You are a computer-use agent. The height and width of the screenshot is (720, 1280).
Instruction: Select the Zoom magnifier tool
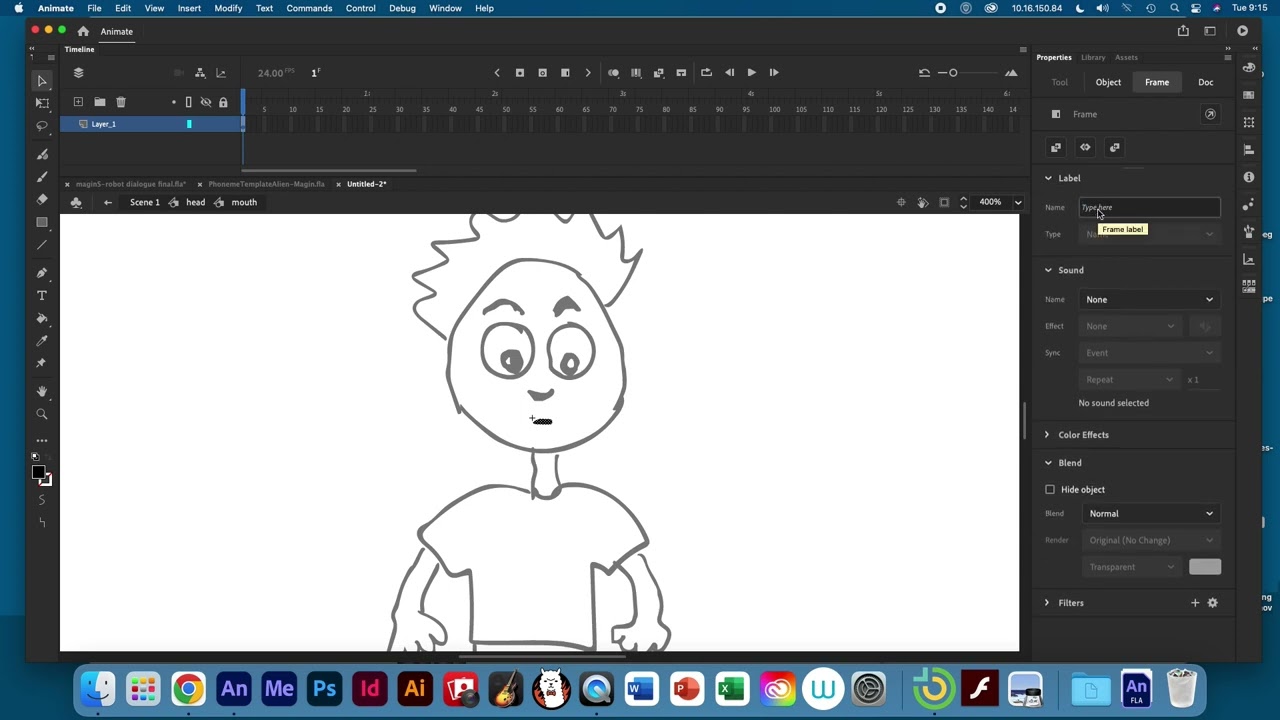(x=42, y=414)
